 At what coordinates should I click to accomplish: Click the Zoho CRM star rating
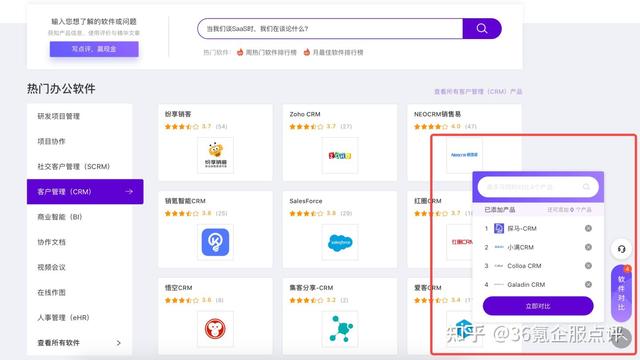pyautogui.click(x=306, y=127)
